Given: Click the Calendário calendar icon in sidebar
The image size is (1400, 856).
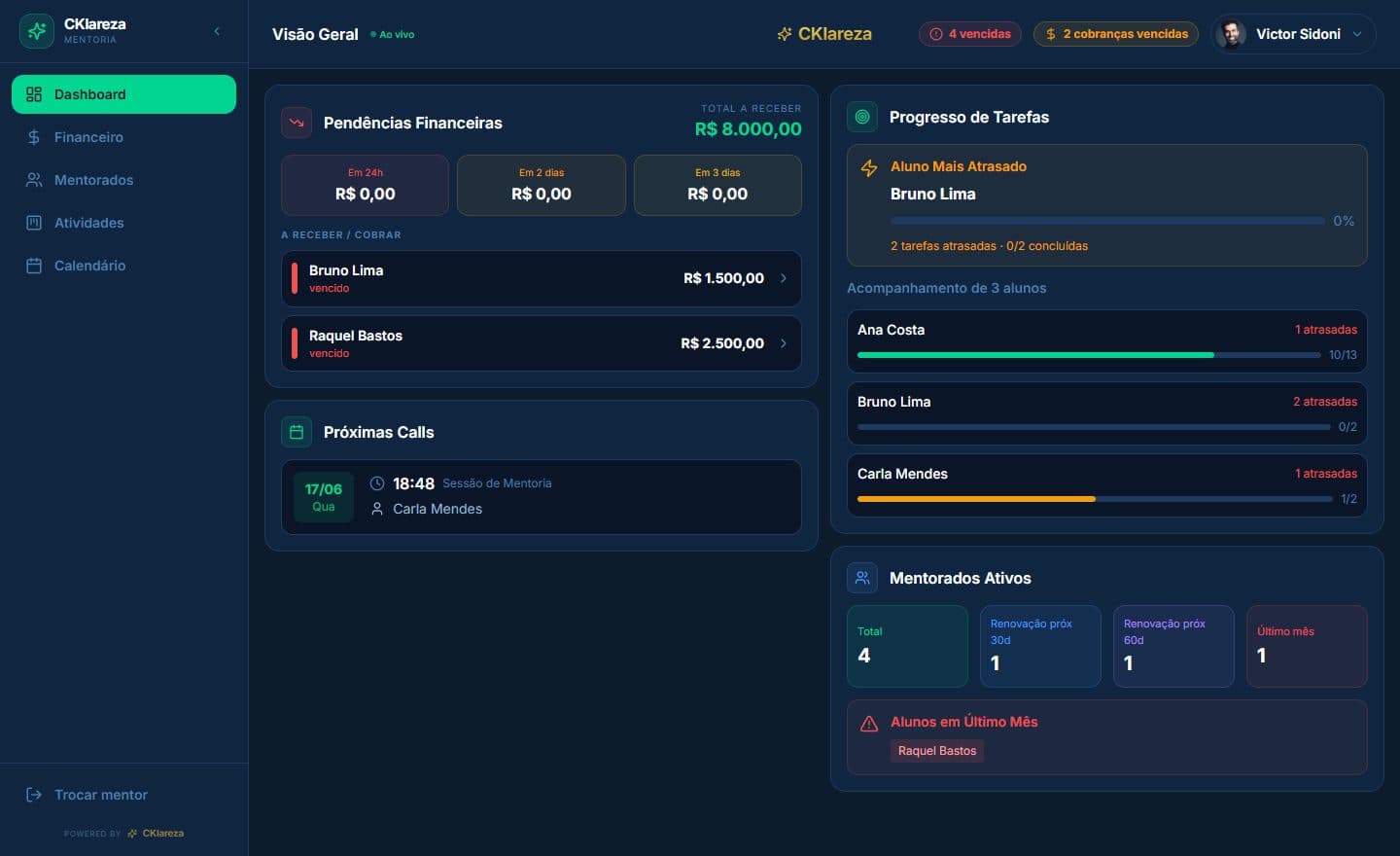Looking at the screenshot, I should [34, 266].
